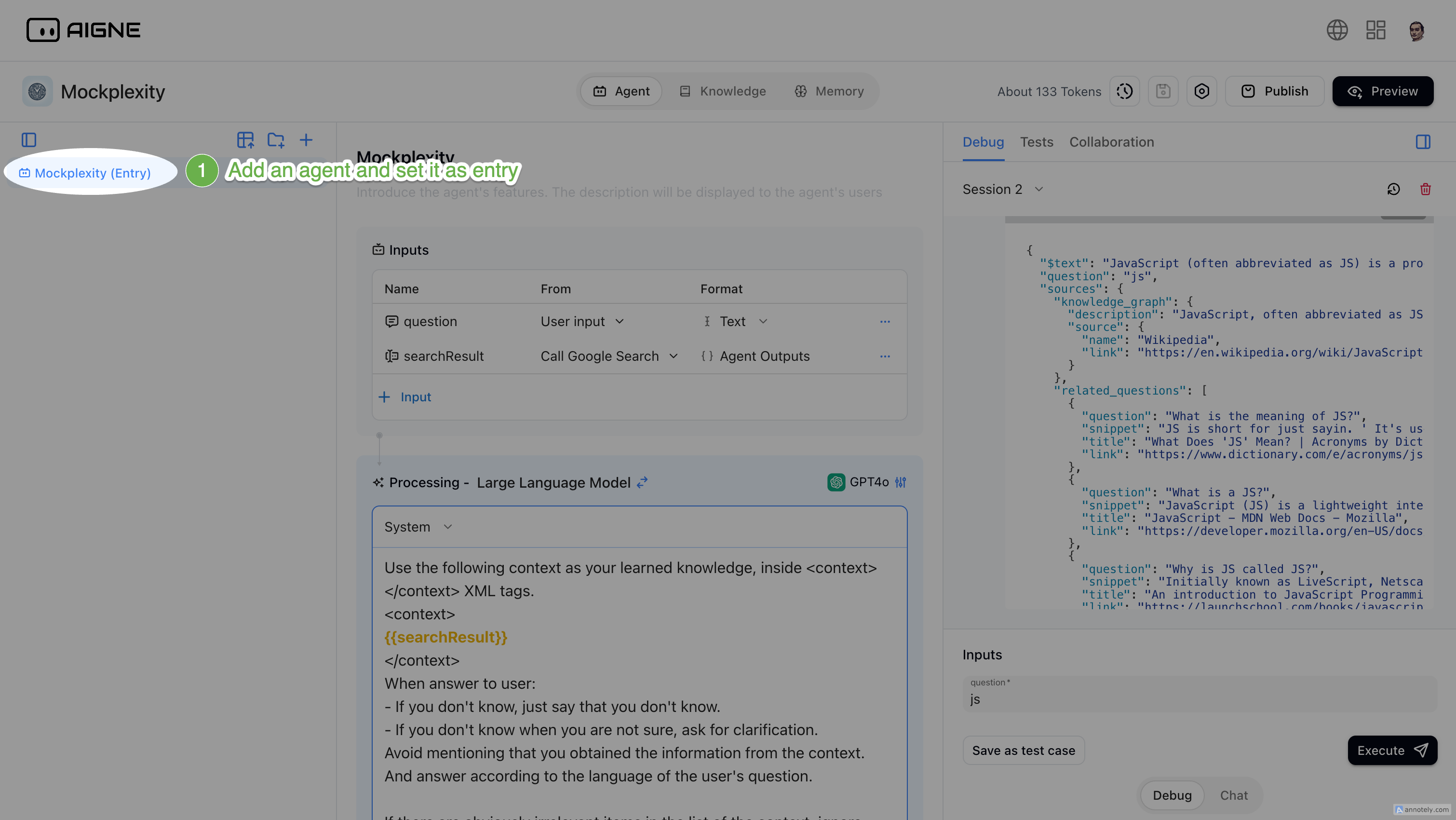Open the Tests tab
1456x820 pixels.
pos(1036,142)
